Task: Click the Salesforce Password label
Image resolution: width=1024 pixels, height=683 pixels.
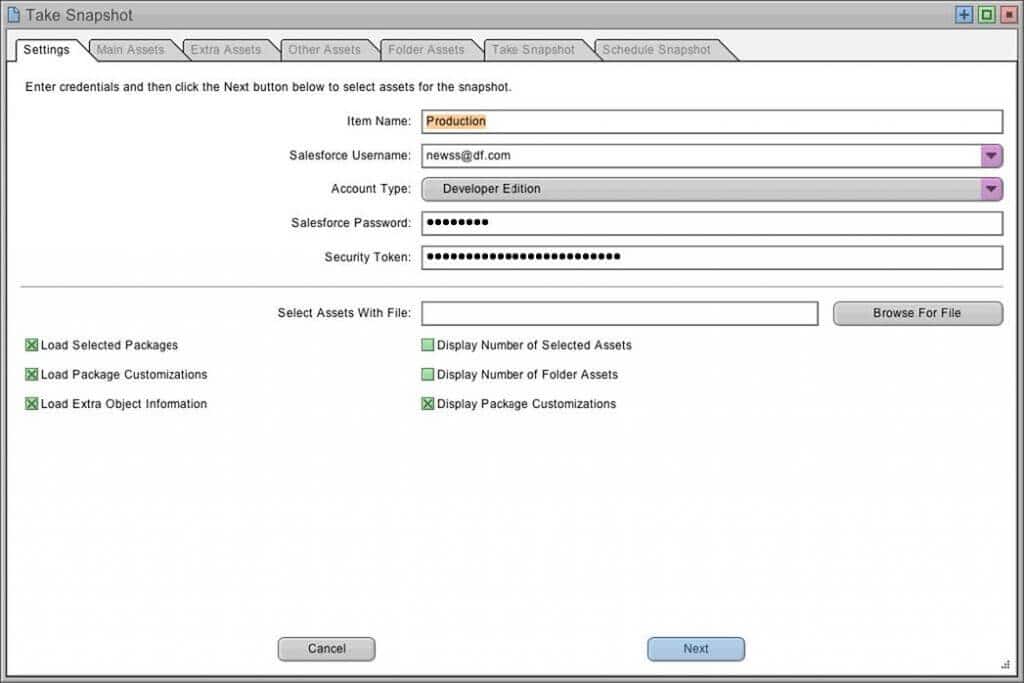Action: [x=351, y=223]
